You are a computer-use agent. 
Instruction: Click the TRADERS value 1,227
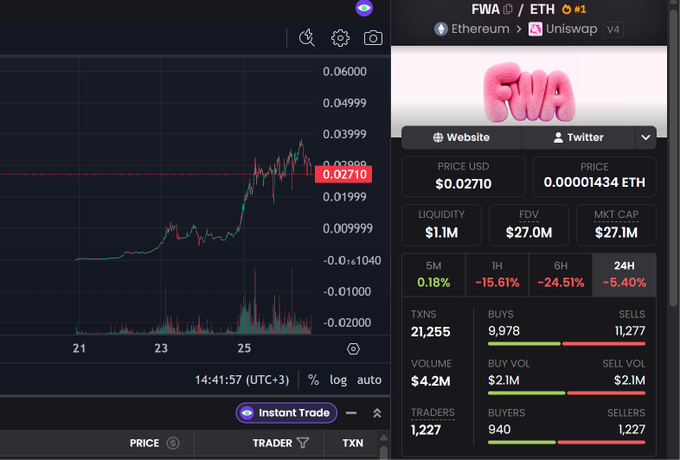tap(425, 430)
